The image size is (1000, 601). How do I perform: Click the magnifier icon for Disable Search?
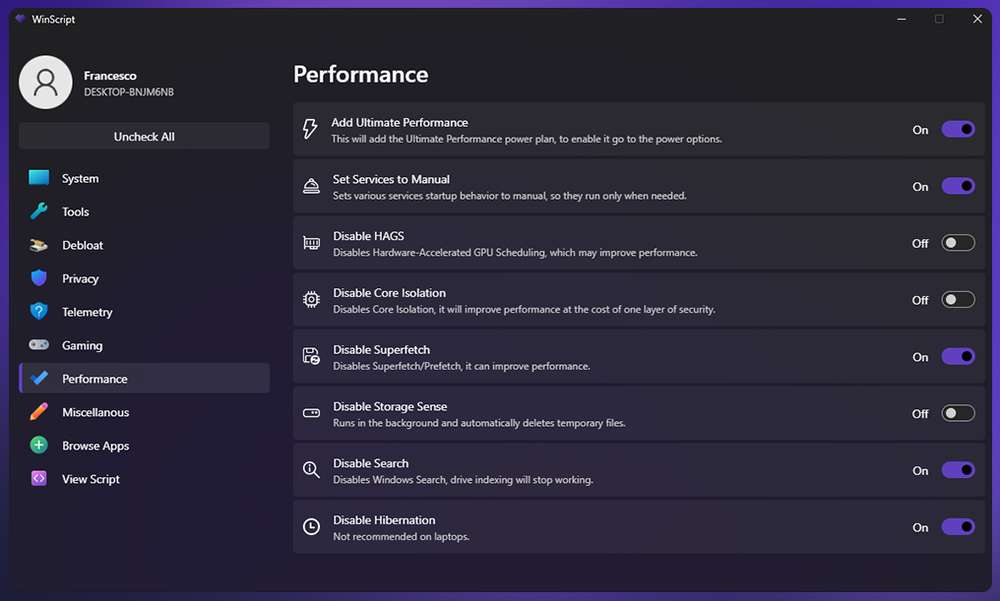click(x=311, y=470)
